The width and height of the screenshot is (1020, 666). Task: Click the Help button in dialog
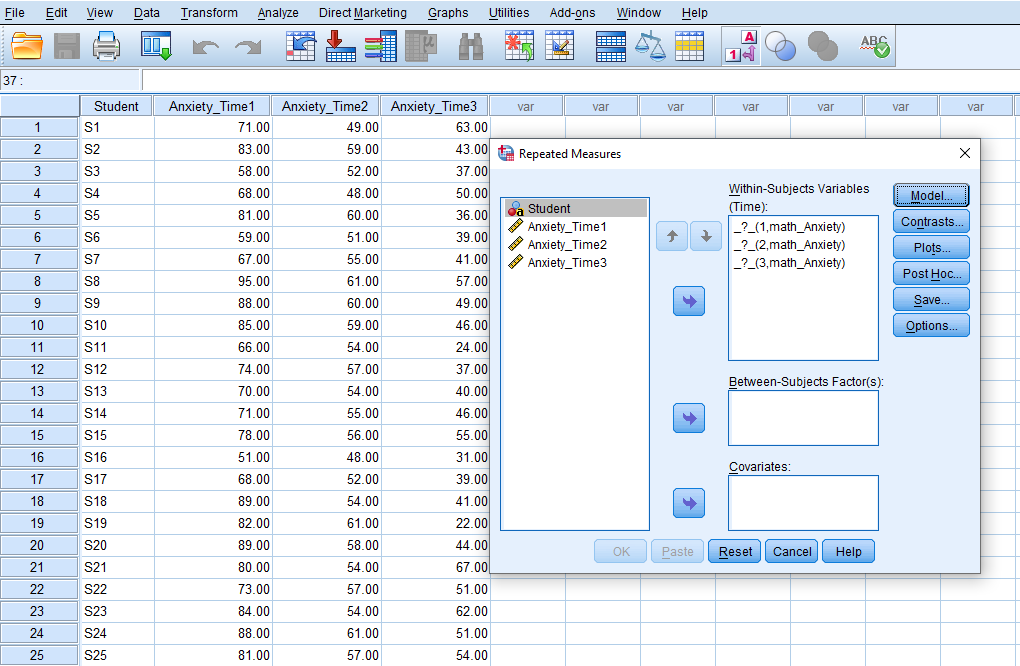click(x=848, y=551)
